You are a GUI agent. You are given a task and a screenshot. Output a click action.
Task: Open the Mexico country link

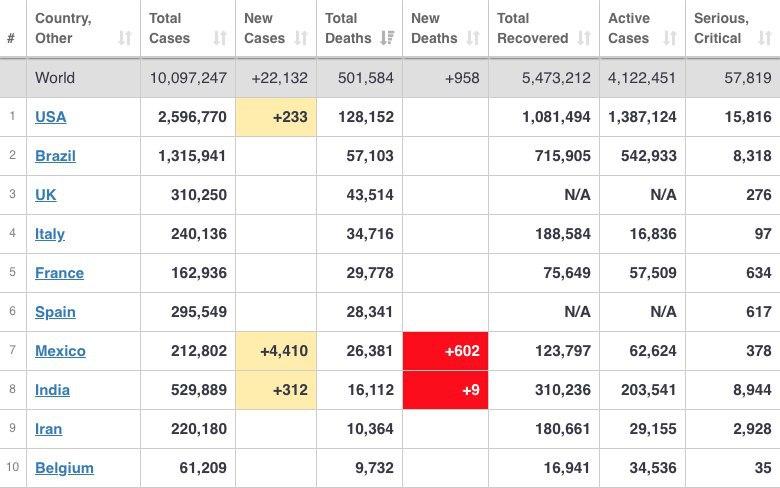pos(60,351)
